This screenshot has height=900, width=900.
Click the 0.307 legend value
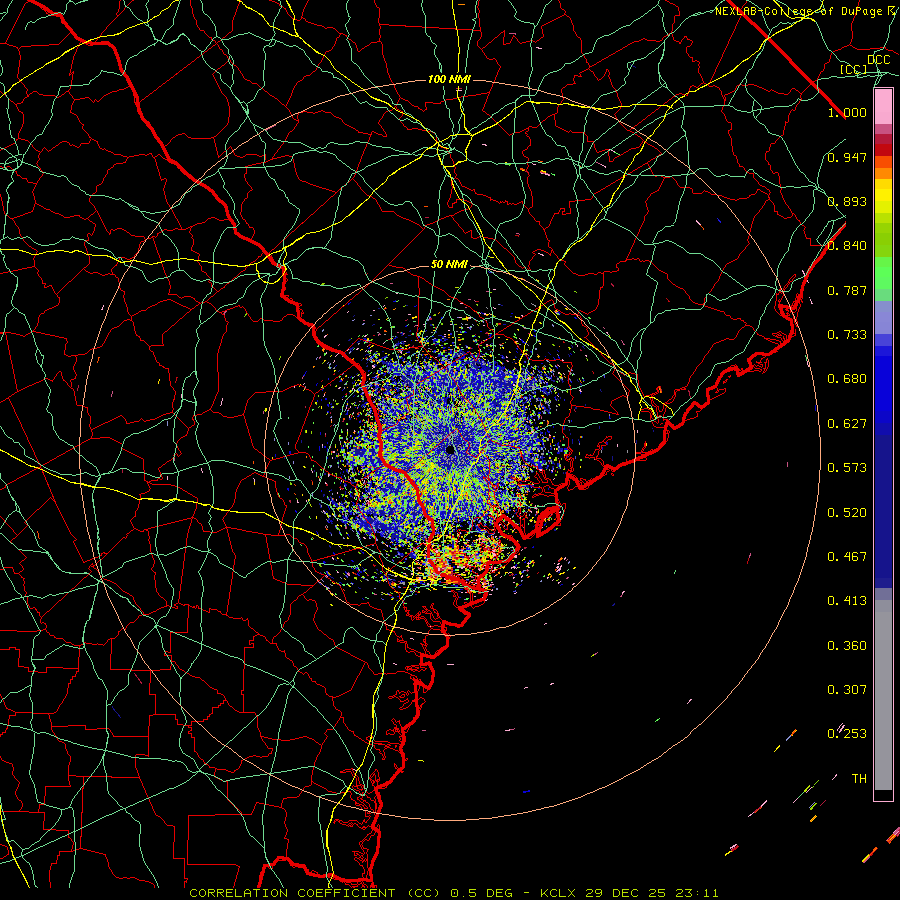click(847, 690)
